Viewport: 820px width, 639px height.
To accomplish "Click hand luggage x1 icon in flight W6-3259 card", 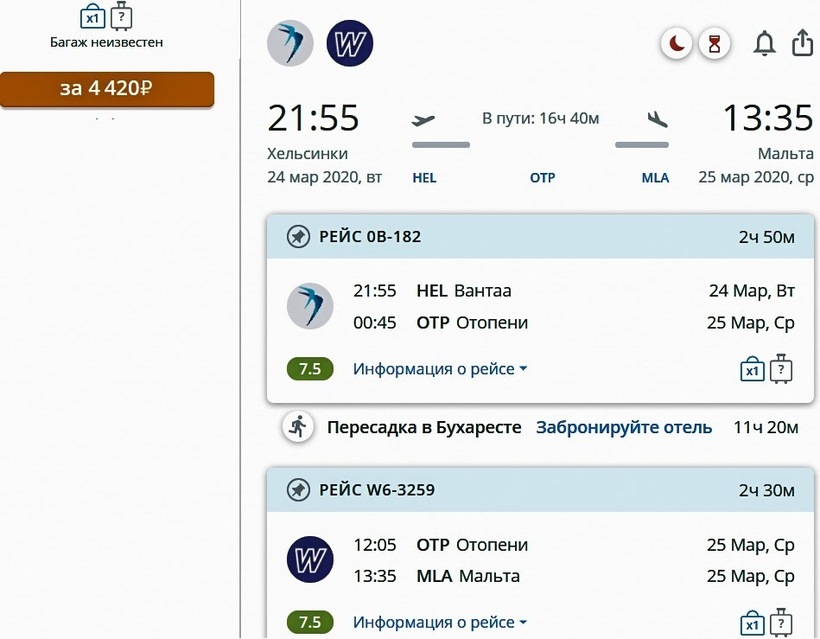I will [752, 622].
